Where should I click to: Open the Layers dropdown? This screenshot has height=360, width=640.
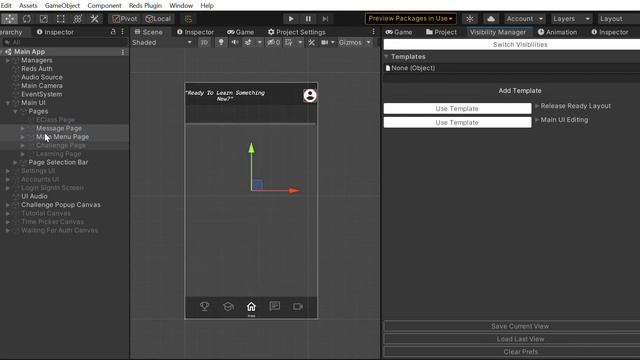[571, 19]
